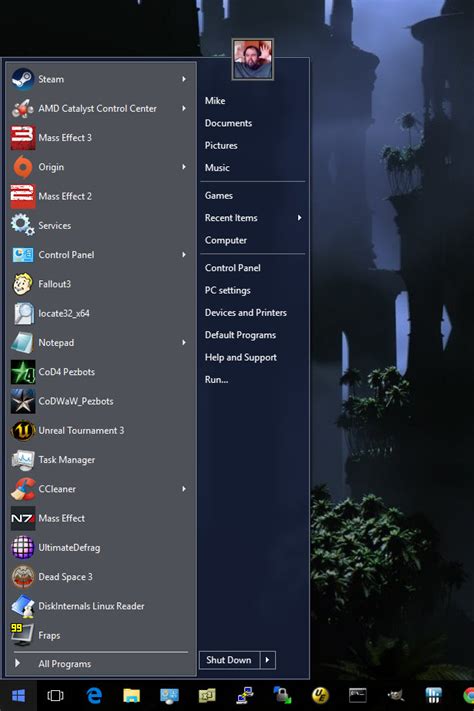
Task: Start Mass Effect 3 via its icon
Action: [x=23, y=138]
